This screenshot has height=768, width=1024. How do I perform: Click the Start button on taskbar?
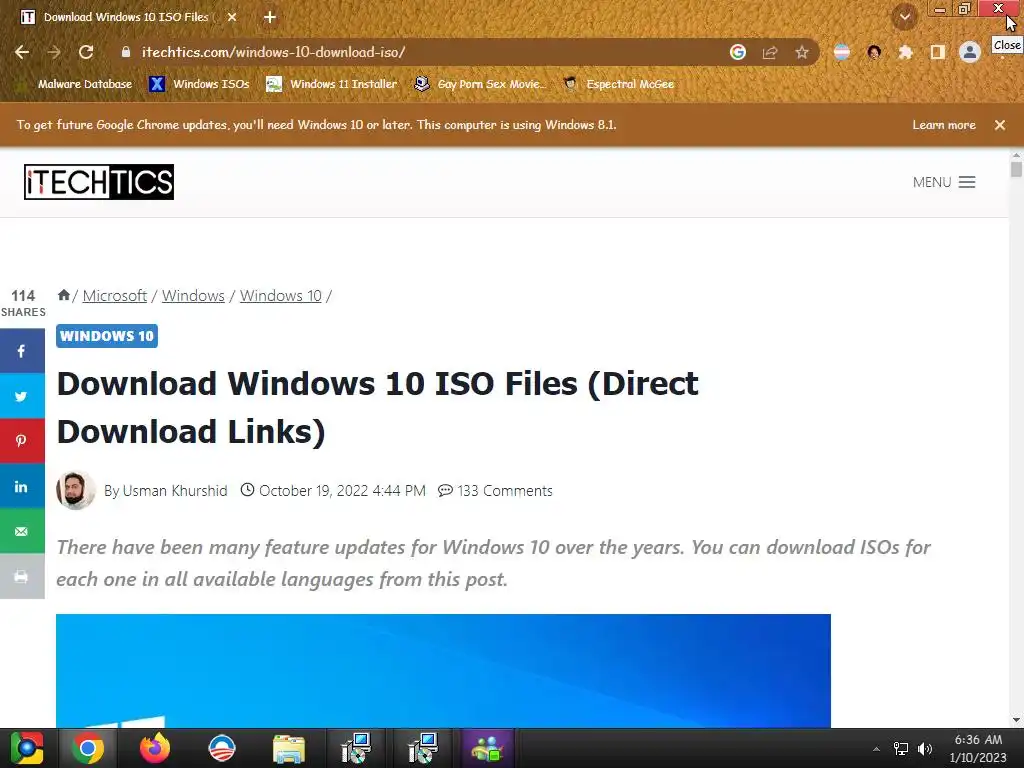point(27,748)
